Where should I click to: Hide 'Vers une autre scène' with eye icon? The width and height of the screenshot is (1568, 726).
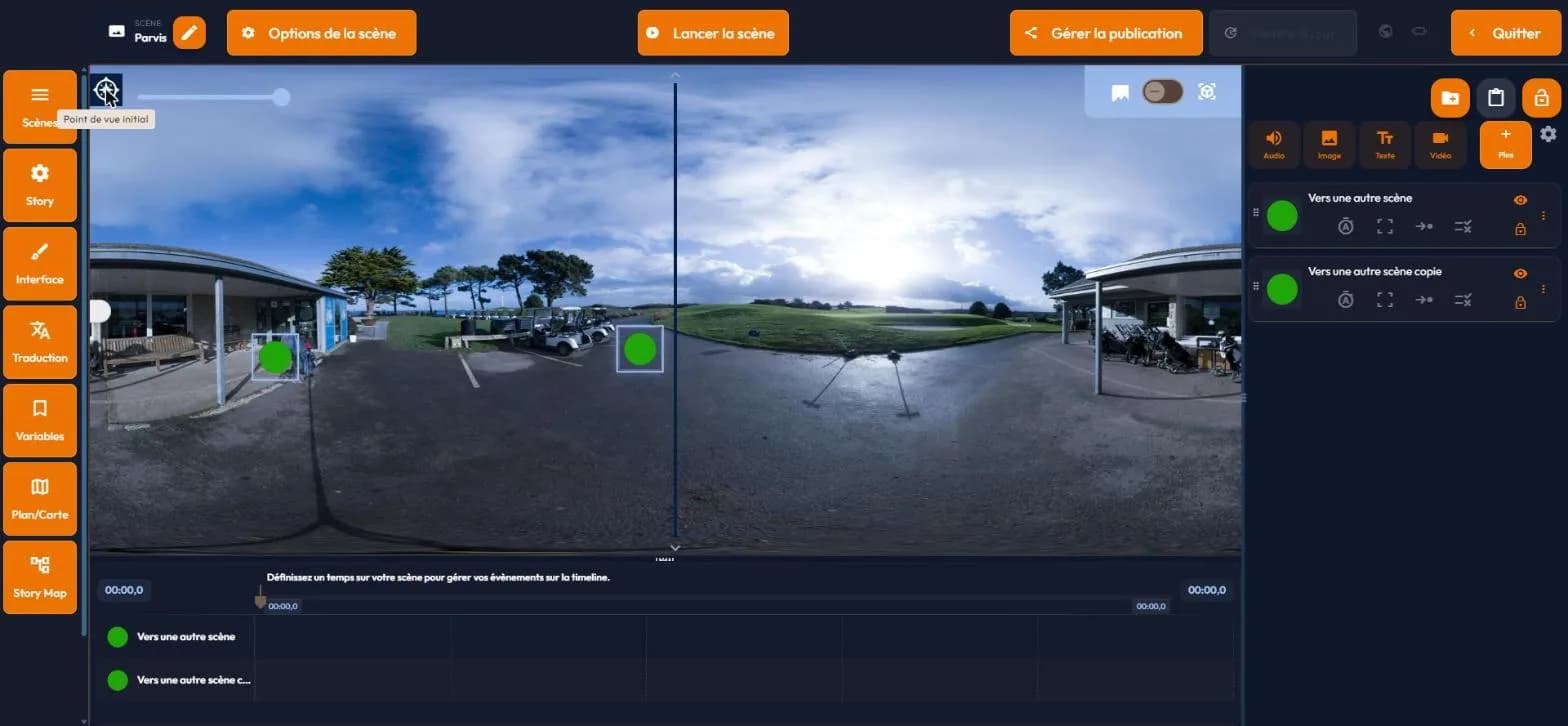coord(1520,200)
